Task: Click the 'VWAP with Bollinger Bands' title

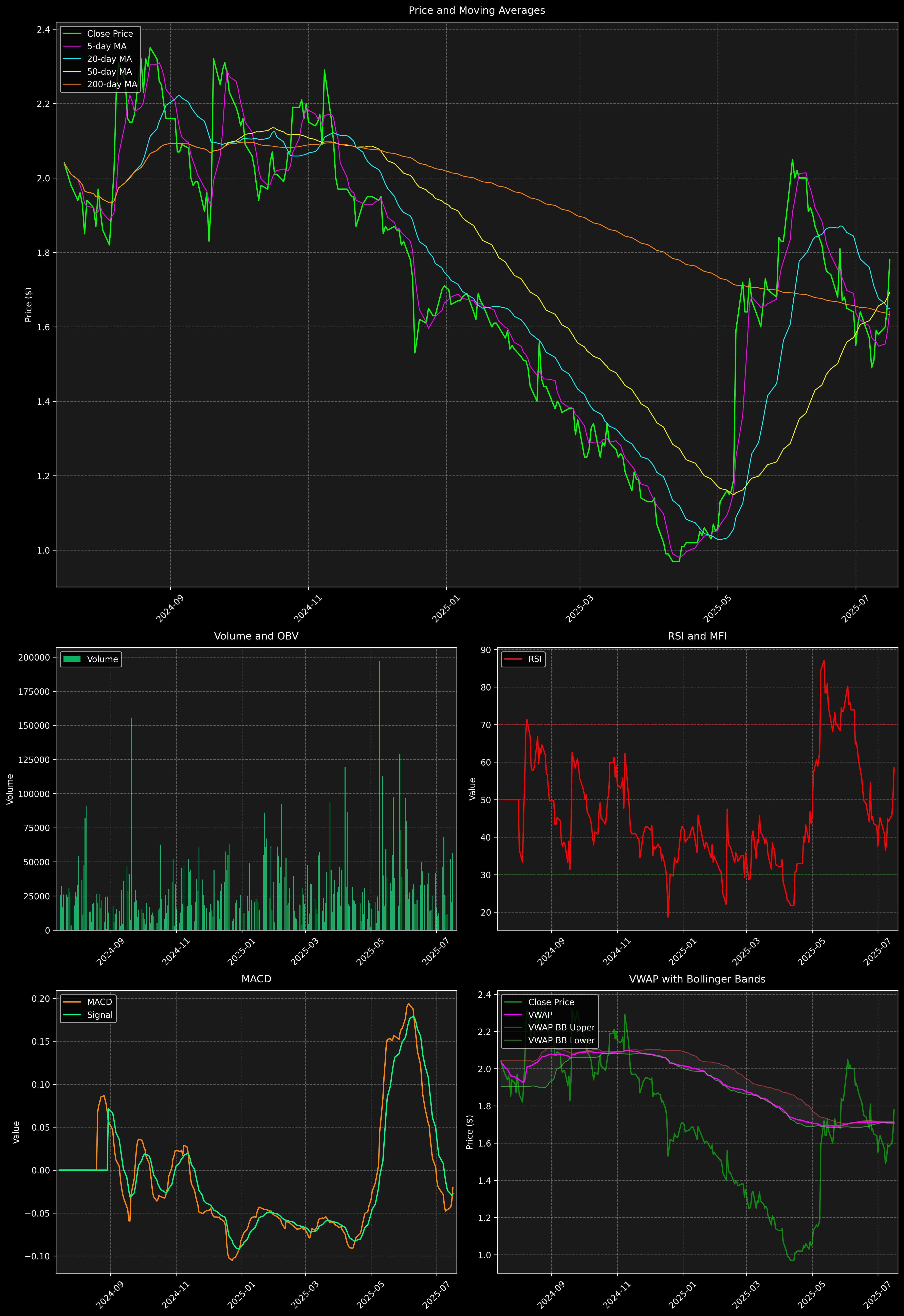Action: [697, 979]
